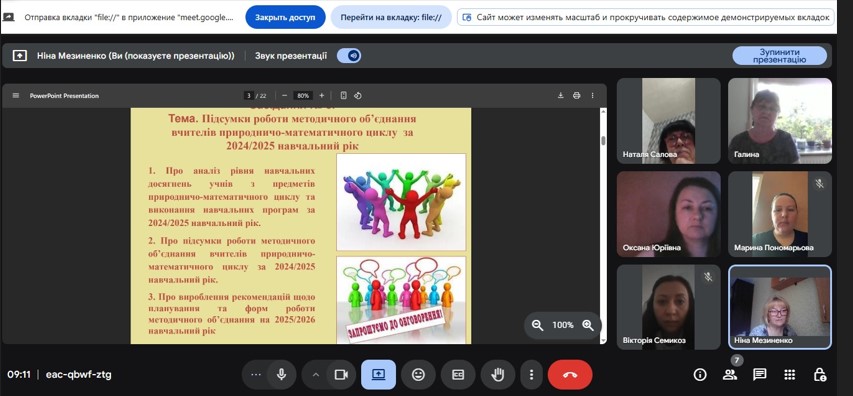Toggle the camera button in call controls
Image resolution: width=853 pixels, height=396 pixels.
(341, 375)
